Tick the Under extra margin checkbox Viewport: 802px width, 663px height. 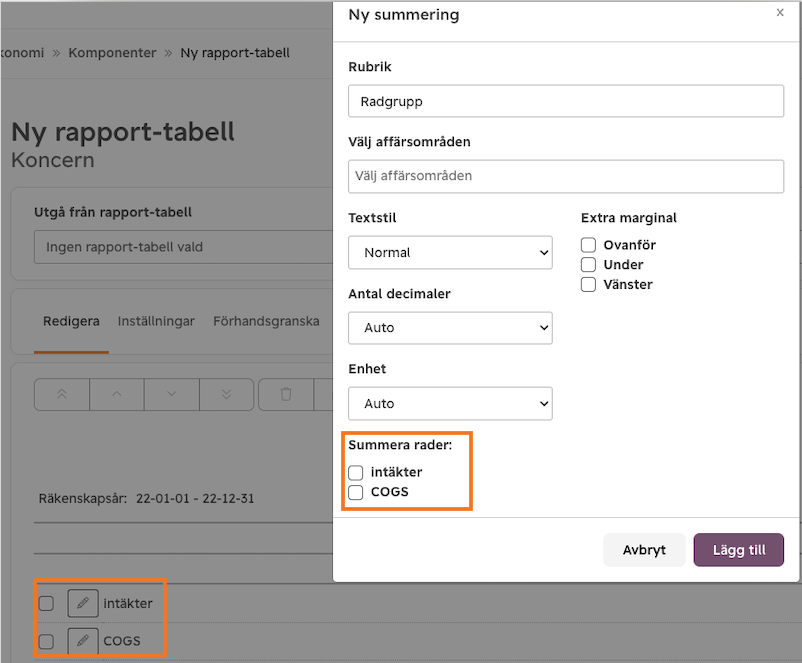point(588,264)
